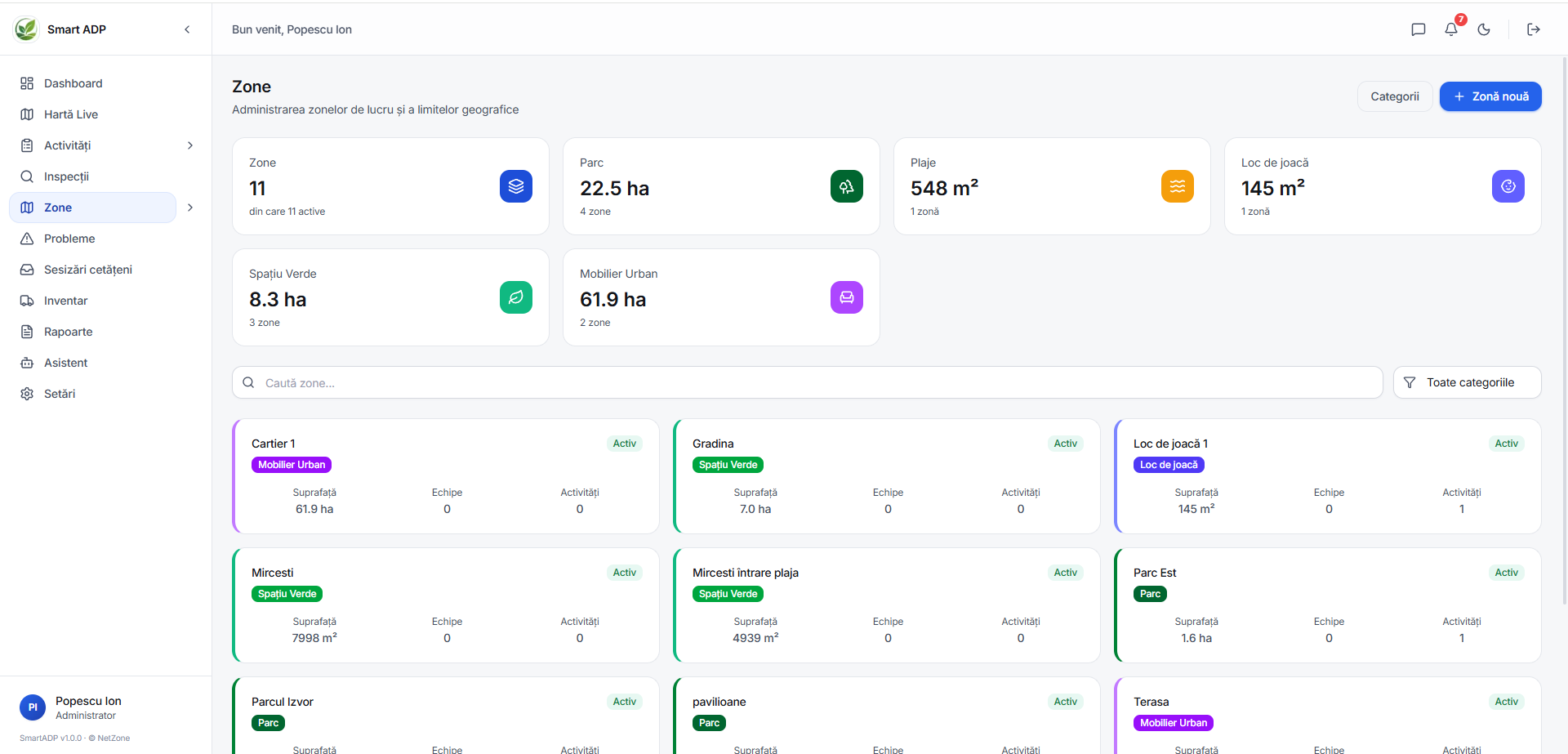The width and height of the screenshot is (1568, 754).
Task: Click the blue layers icon in Zone card
Action: coord(516,186)
